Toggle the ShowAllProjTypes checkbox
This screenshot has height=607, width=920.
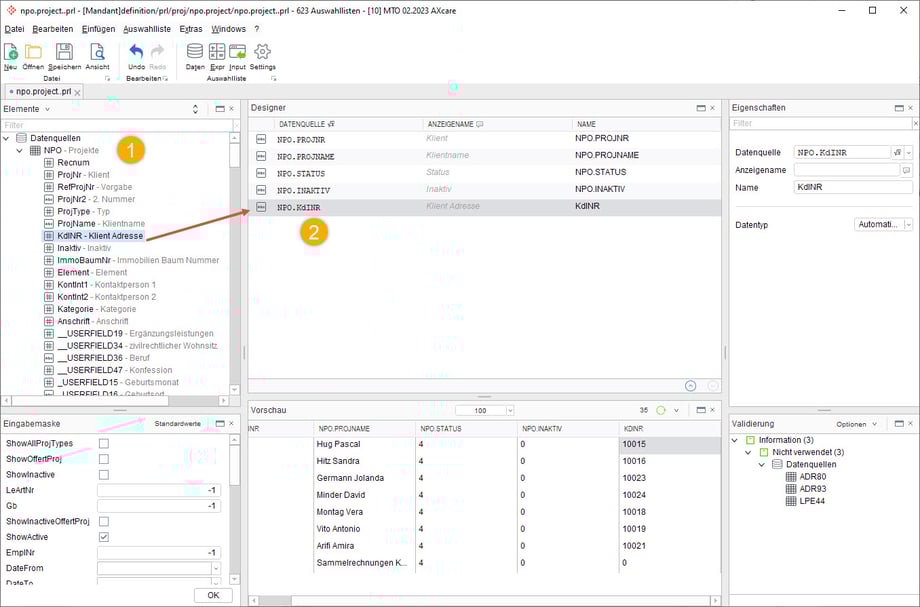point(104,443)
